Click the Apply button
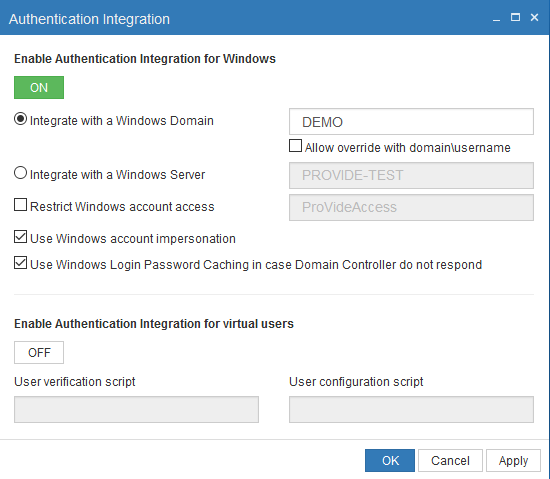The width and height of the screenshot is (550, 479). click(513, 460)
